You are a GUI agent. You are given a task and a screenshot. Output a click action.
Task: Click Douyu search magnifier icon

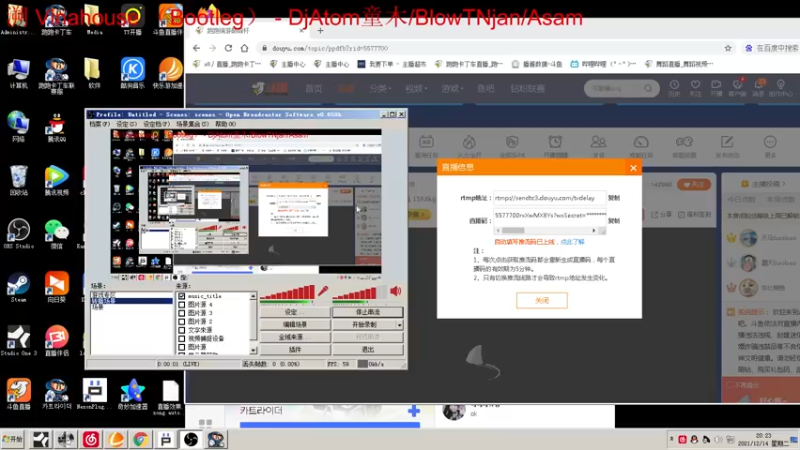[x=648, y=88]
